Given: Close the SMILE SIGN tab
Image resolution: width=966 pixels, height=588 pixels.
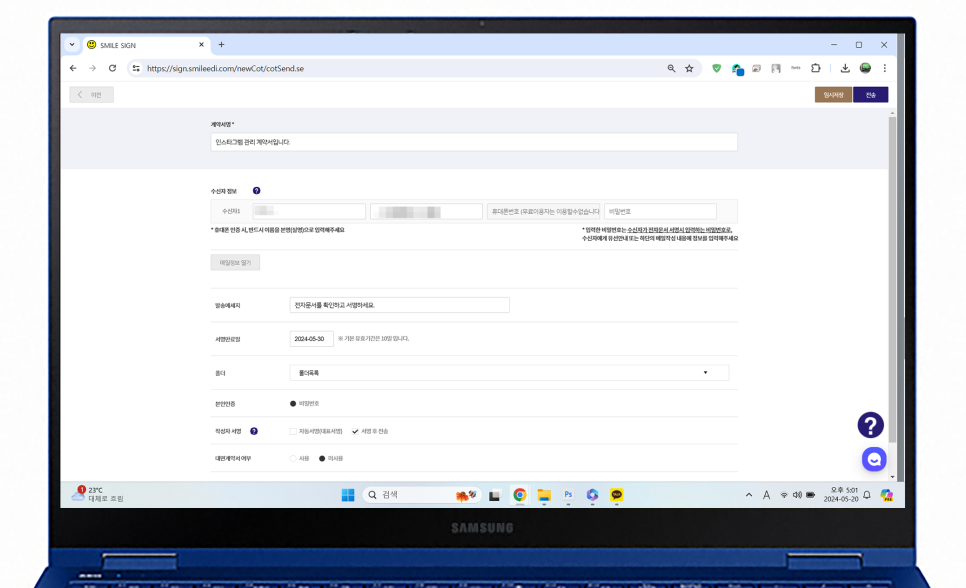Looking at the screenshot, I should (201, 44).
